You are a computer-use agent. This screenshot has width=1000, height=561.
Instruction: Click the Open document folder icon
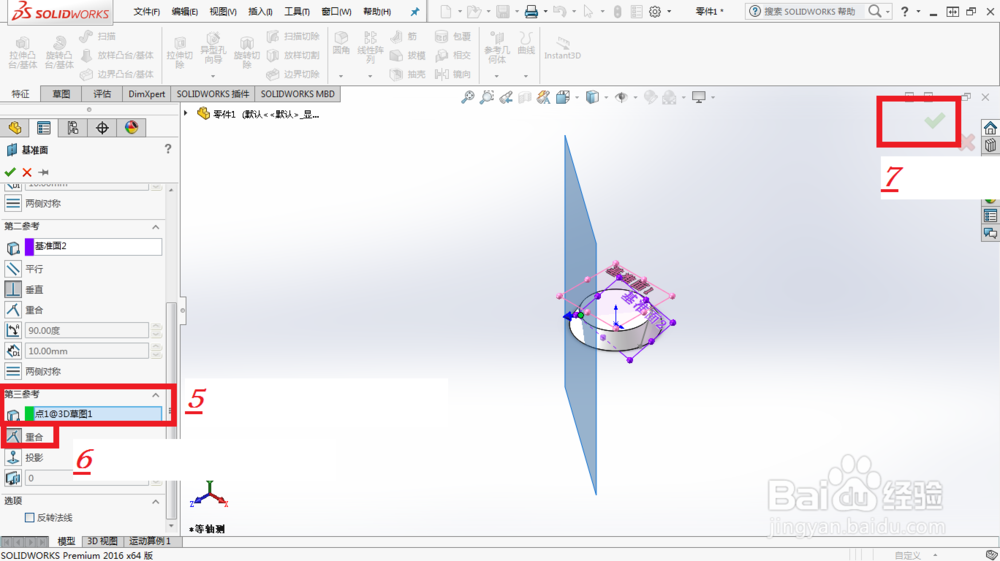(473, 11)
